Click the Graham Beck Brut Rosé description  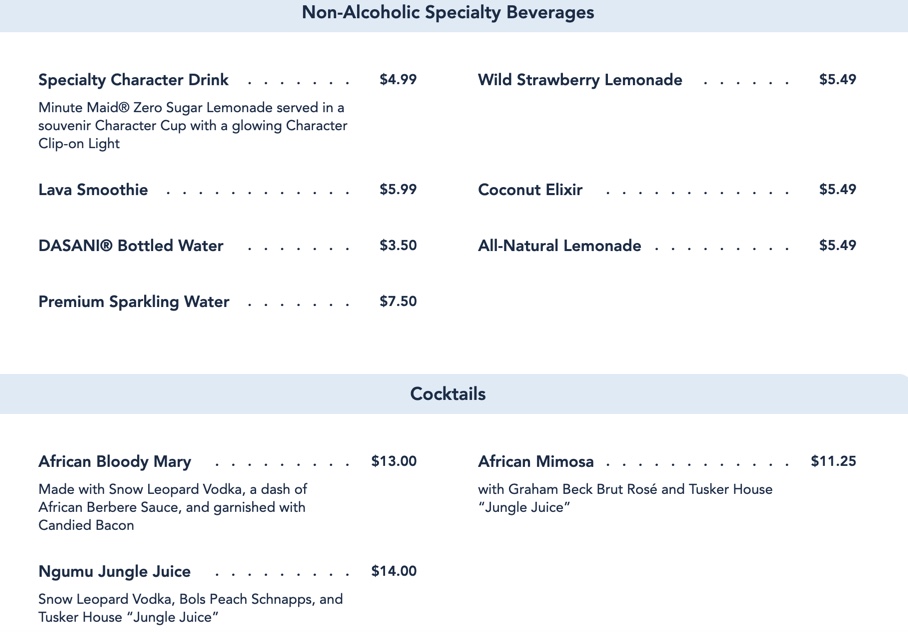[625, 498]
